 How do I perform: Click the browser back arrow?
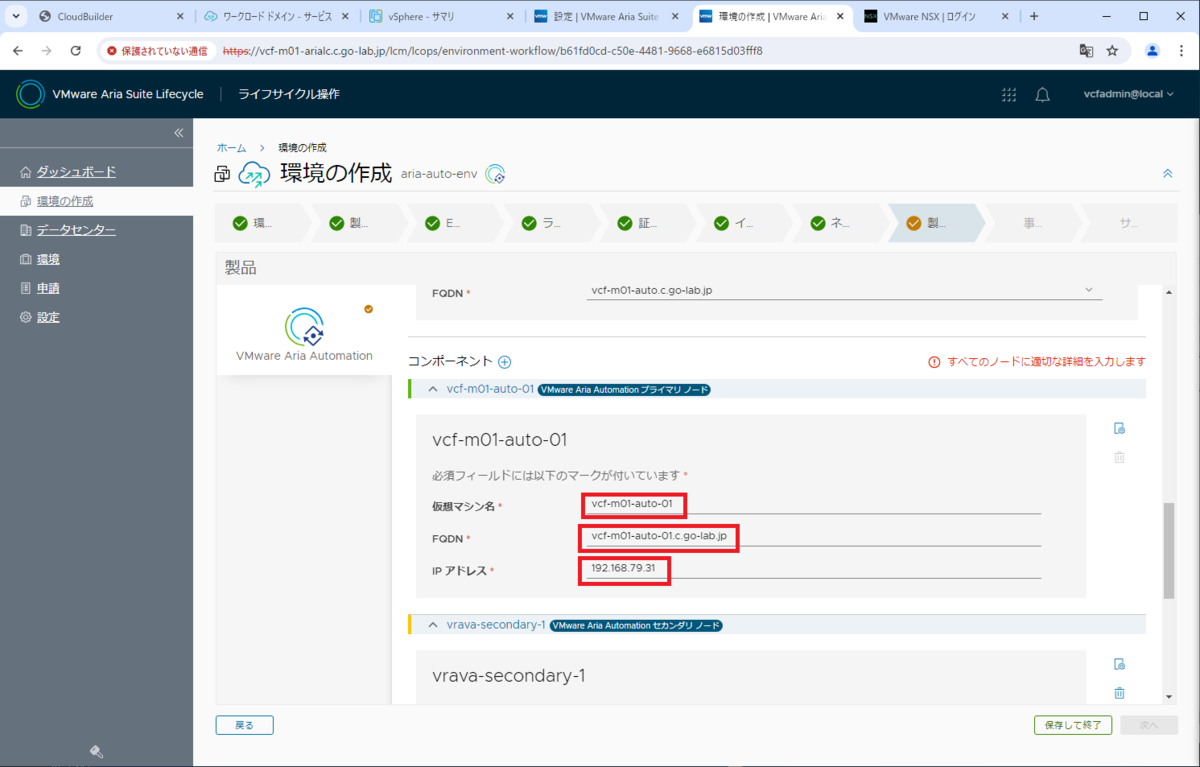click(x=19, y=50)
